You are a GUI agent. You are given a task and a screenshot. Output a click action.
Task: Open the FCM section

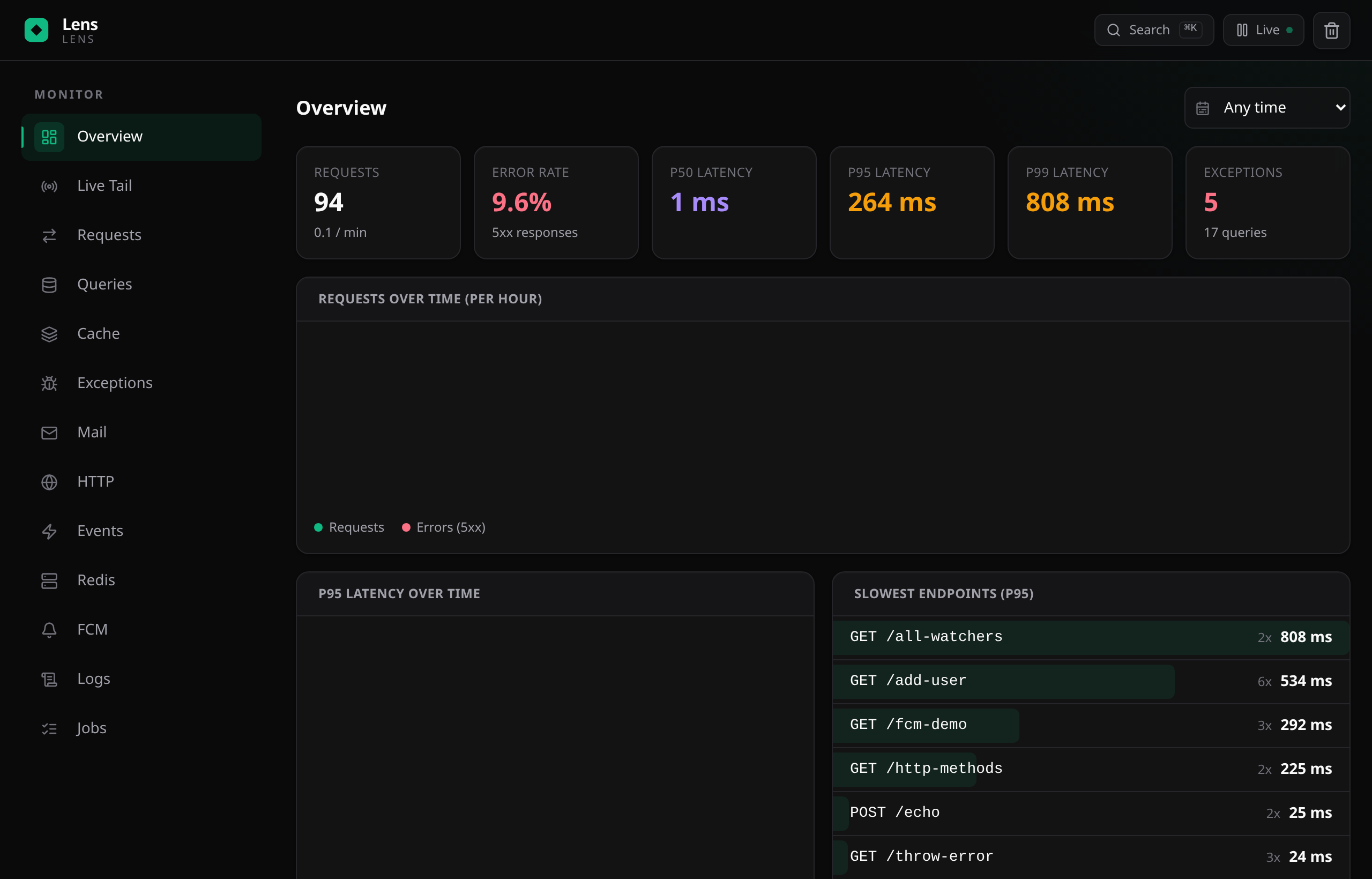click(x=141, y=630)
